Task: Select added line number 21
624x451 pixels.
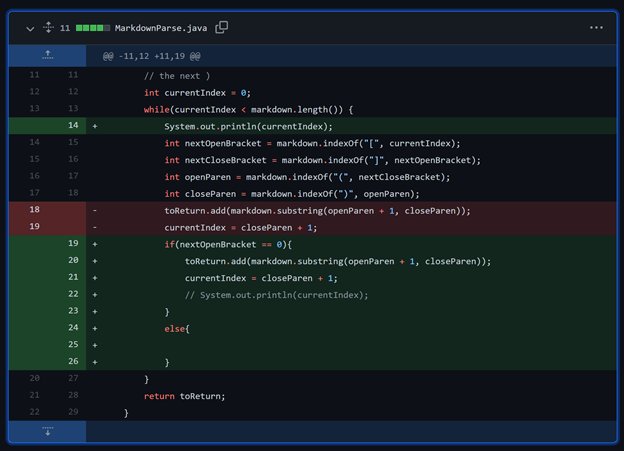Action: pos(73,277)
